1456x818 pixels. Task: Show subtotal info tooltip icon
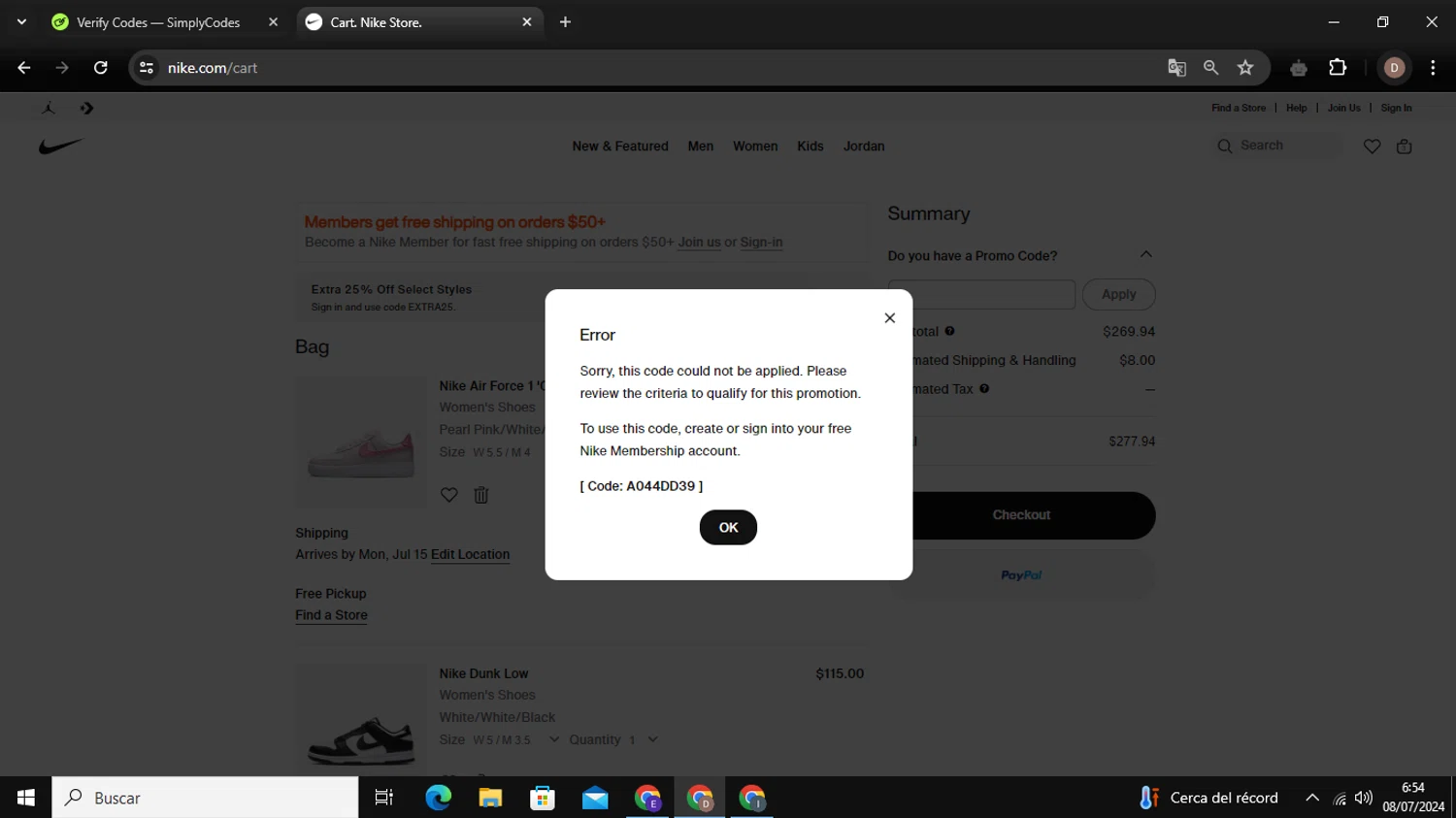tap(949, 331)
